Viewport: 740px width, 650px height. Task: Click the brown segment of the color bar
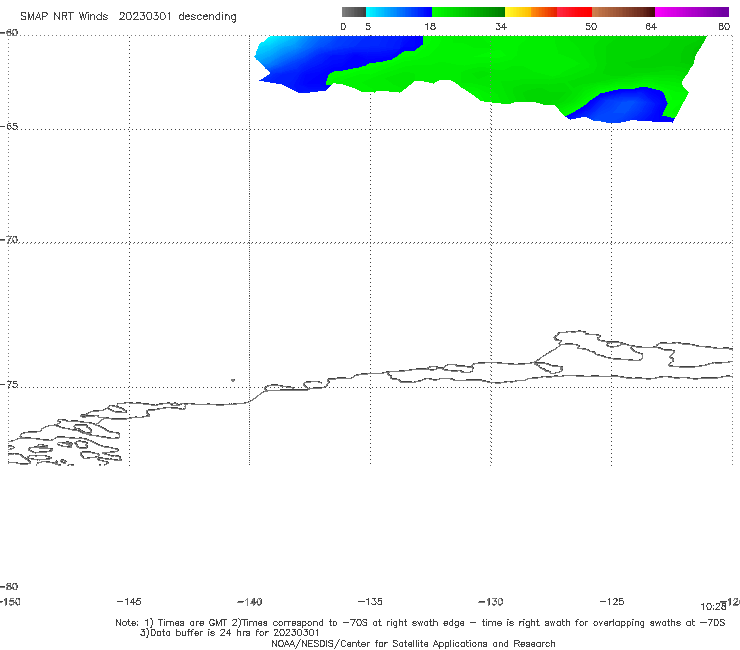[623, 12]
